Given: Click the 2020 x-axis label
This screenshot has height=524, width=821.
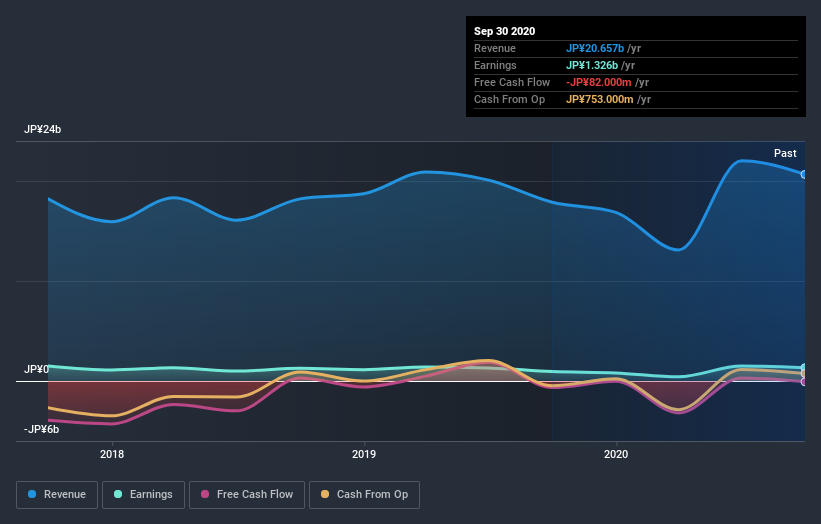Looking at the screenshot, I should point(616,454).
